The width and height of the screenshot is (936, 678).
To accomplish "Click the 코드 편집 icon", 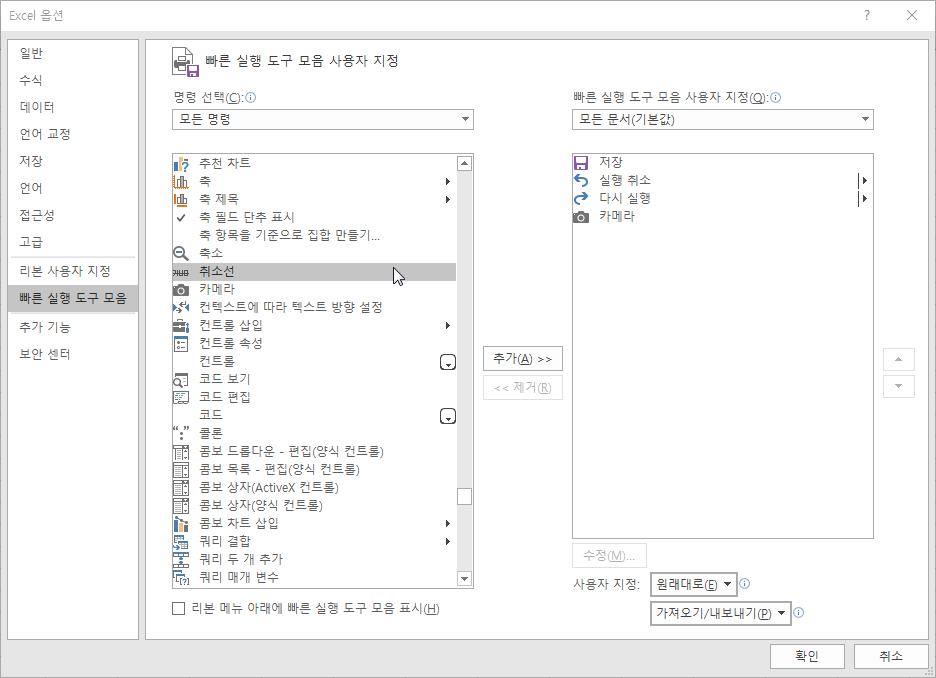I will coord(181,397).
